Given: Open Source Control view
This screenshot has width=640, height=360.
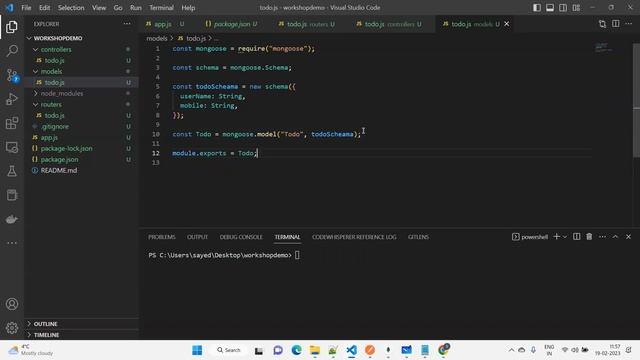Looking at the screenshot, I should pos(12,75).
